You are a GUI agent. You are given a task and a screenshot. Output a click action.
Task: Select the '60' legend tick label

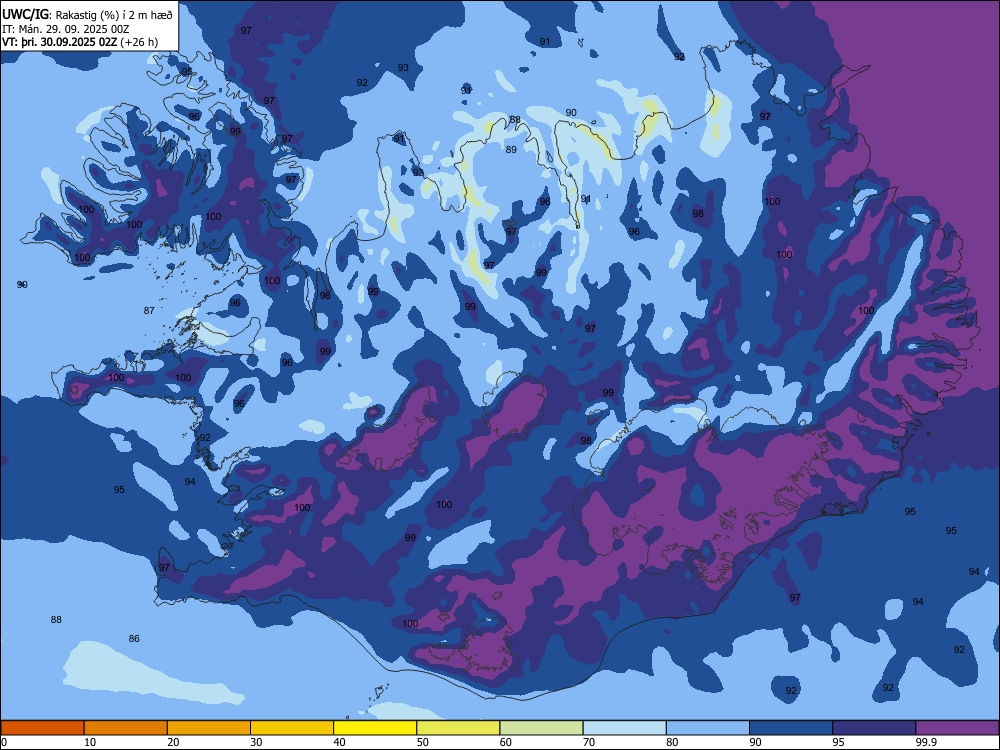point(506,742)
